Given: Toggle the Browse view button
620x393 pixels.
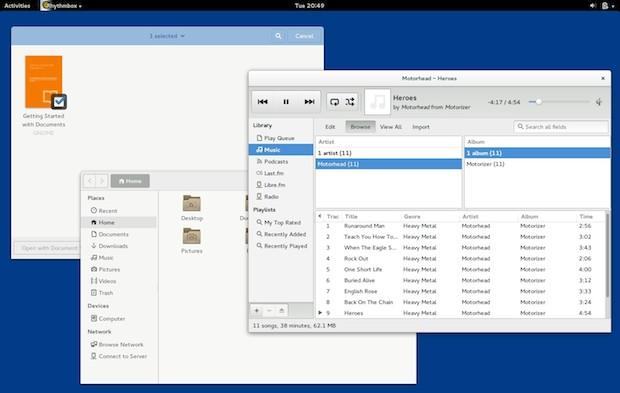Looking at the screenshot, I should [x=360, y=127].
